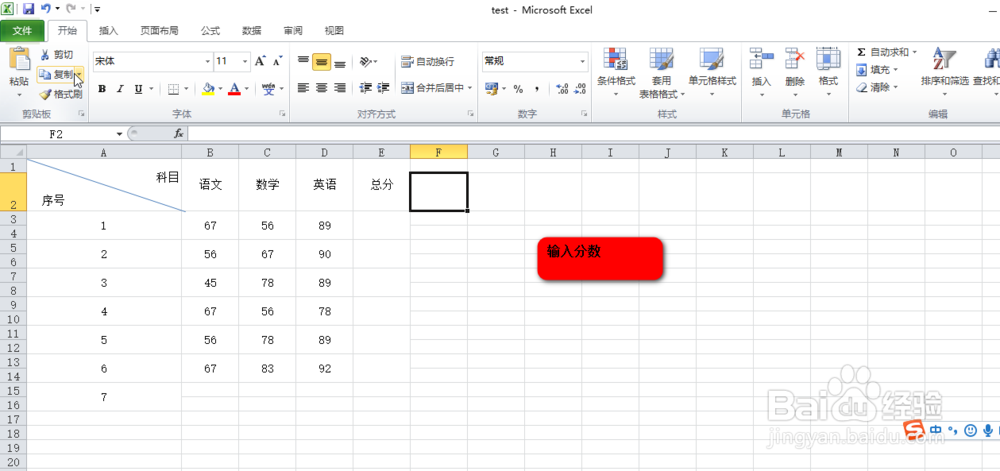Expand the AutoSum (自动求和) dropdown arrow

[914, 52]
